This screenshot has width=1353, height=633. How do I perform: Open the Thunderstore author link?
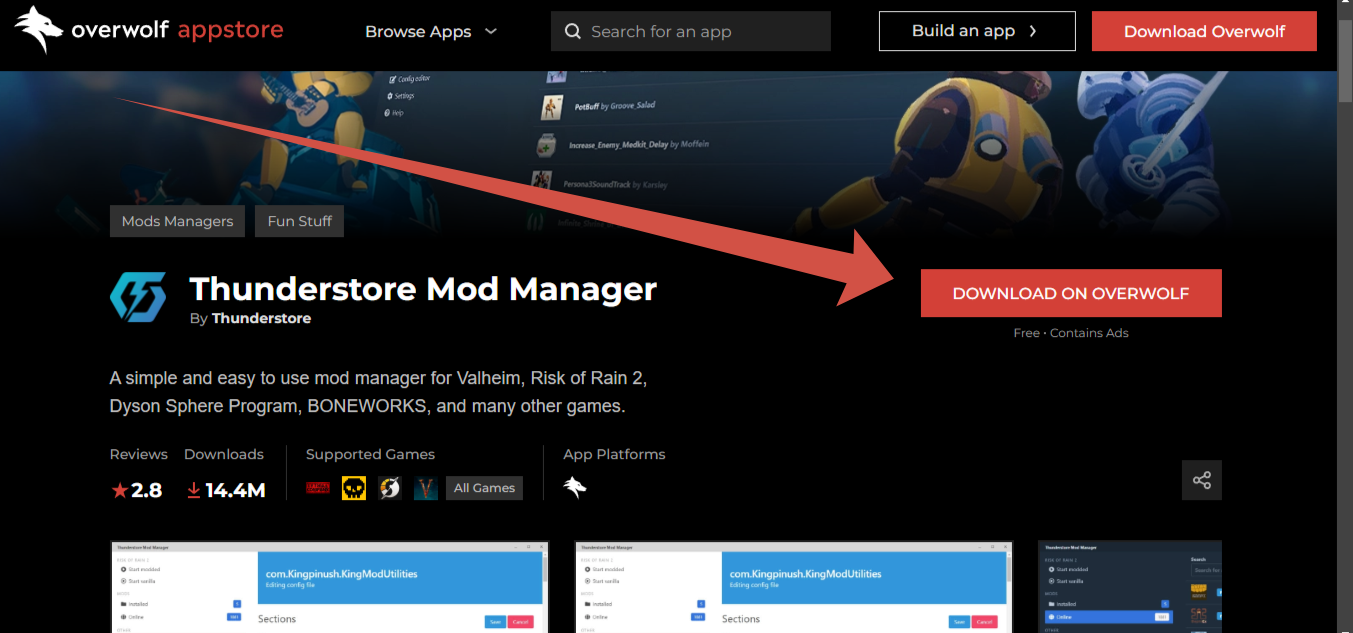tap(261, 318)
